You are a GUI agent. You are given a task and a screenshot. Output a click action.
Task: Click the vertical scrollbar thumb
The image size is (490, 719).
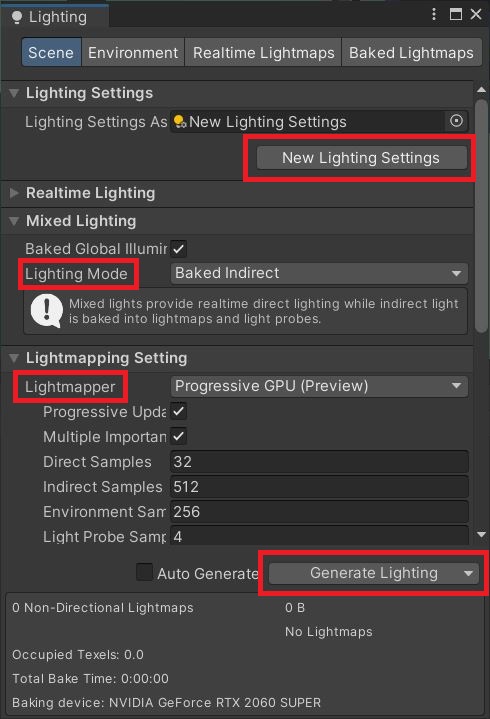coord(481,216)
